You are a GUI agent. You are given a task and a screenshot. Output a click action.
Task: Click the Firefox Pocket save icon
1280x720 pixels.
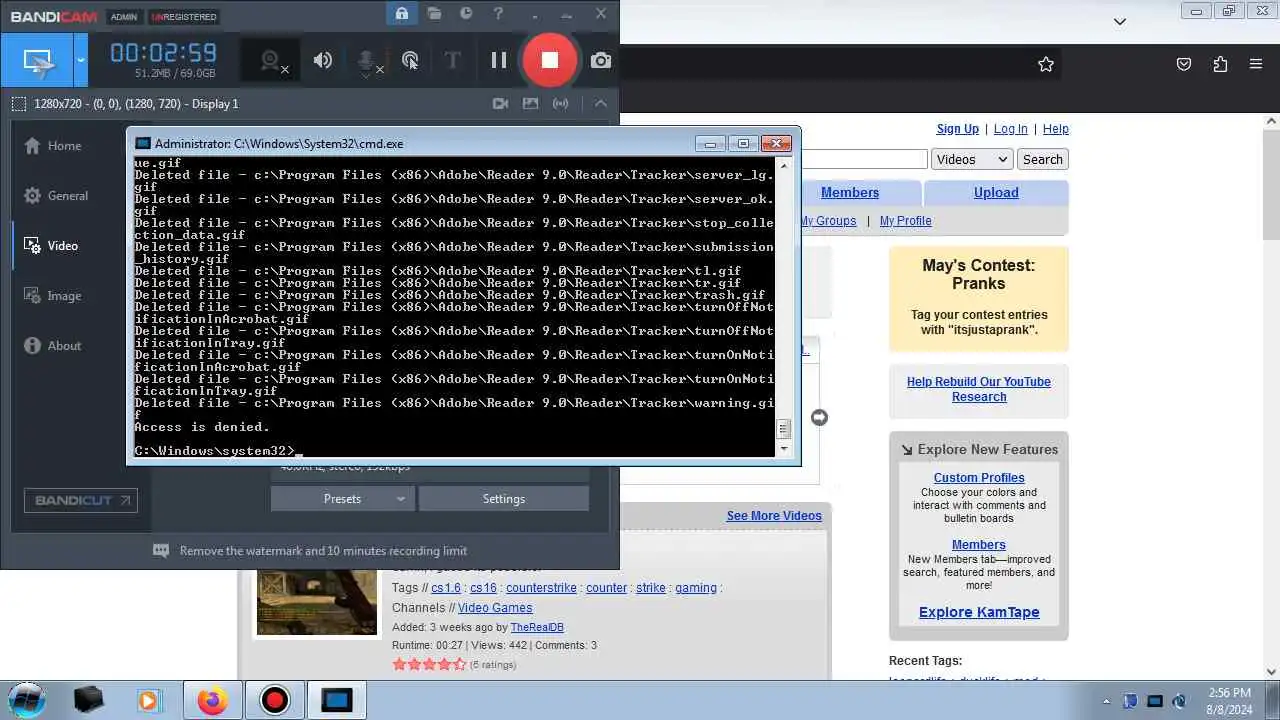(x=1184, y=64)
